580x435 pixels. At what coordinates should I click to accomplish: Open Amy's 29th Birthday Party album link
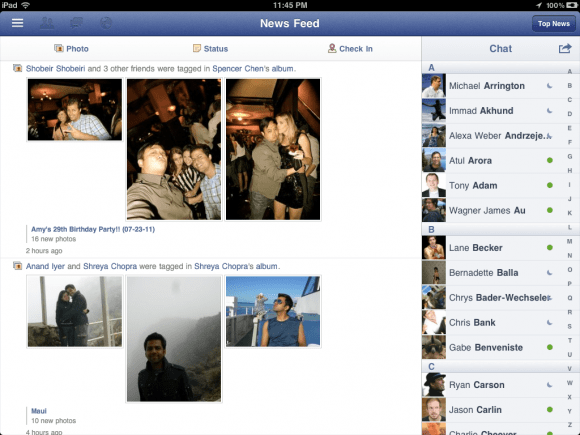pos(93,229)
